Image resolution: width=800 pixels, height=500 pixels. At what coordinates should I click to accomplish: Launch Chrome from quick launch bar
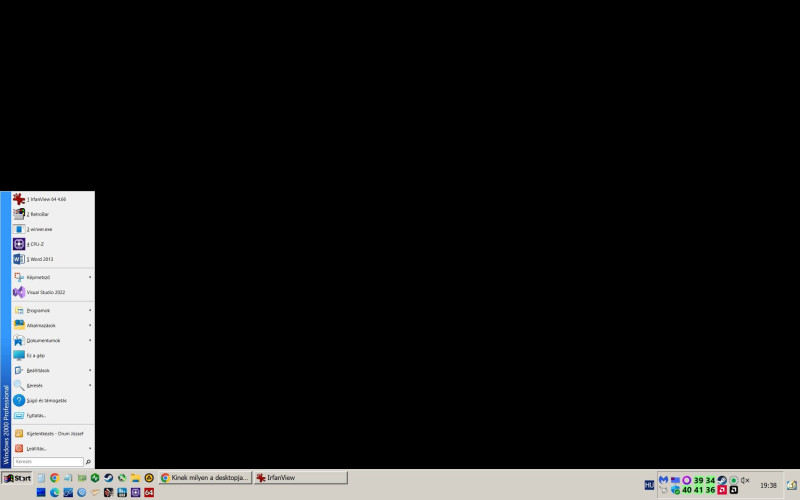[x=54, y=478]
